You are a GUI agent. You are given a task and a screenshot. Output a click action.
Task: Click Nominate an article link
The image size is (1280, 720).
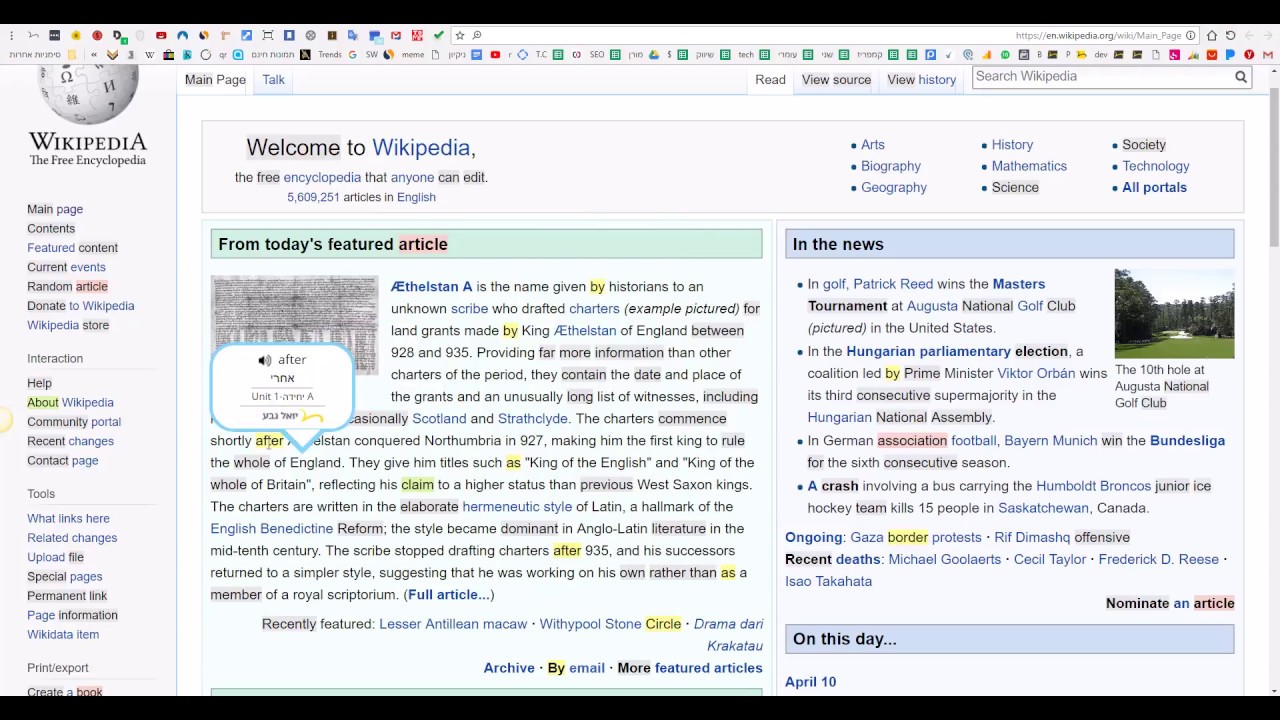[x=1170, y=604]
